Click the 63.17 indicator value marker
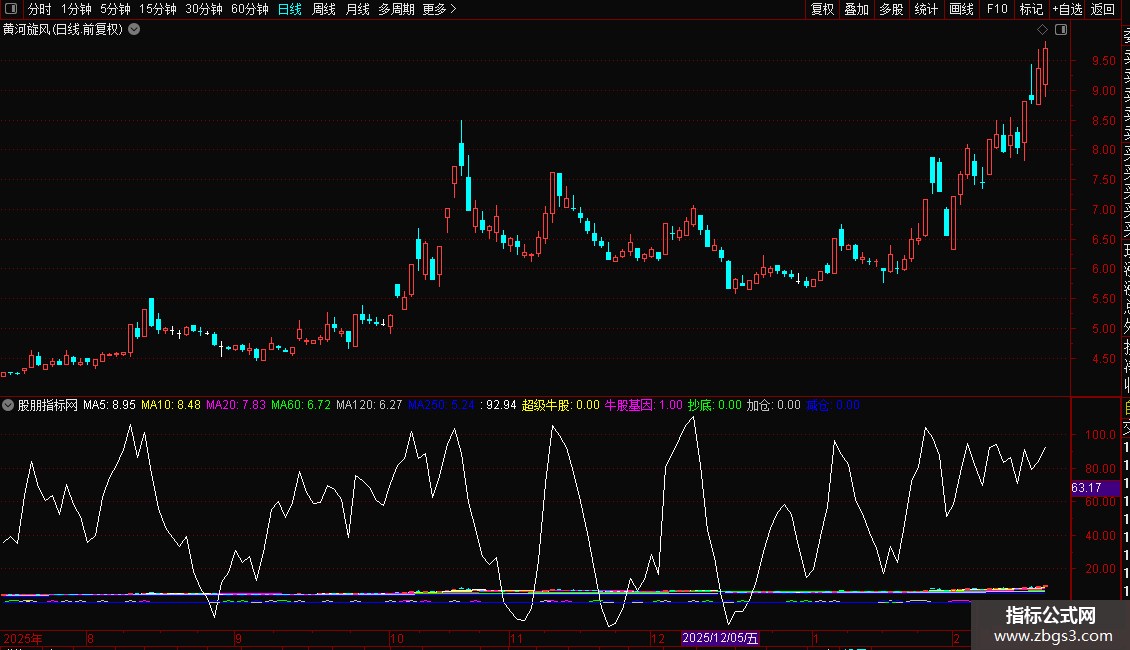Screen dimensions: 1130x650 [x=1095, y=488]
